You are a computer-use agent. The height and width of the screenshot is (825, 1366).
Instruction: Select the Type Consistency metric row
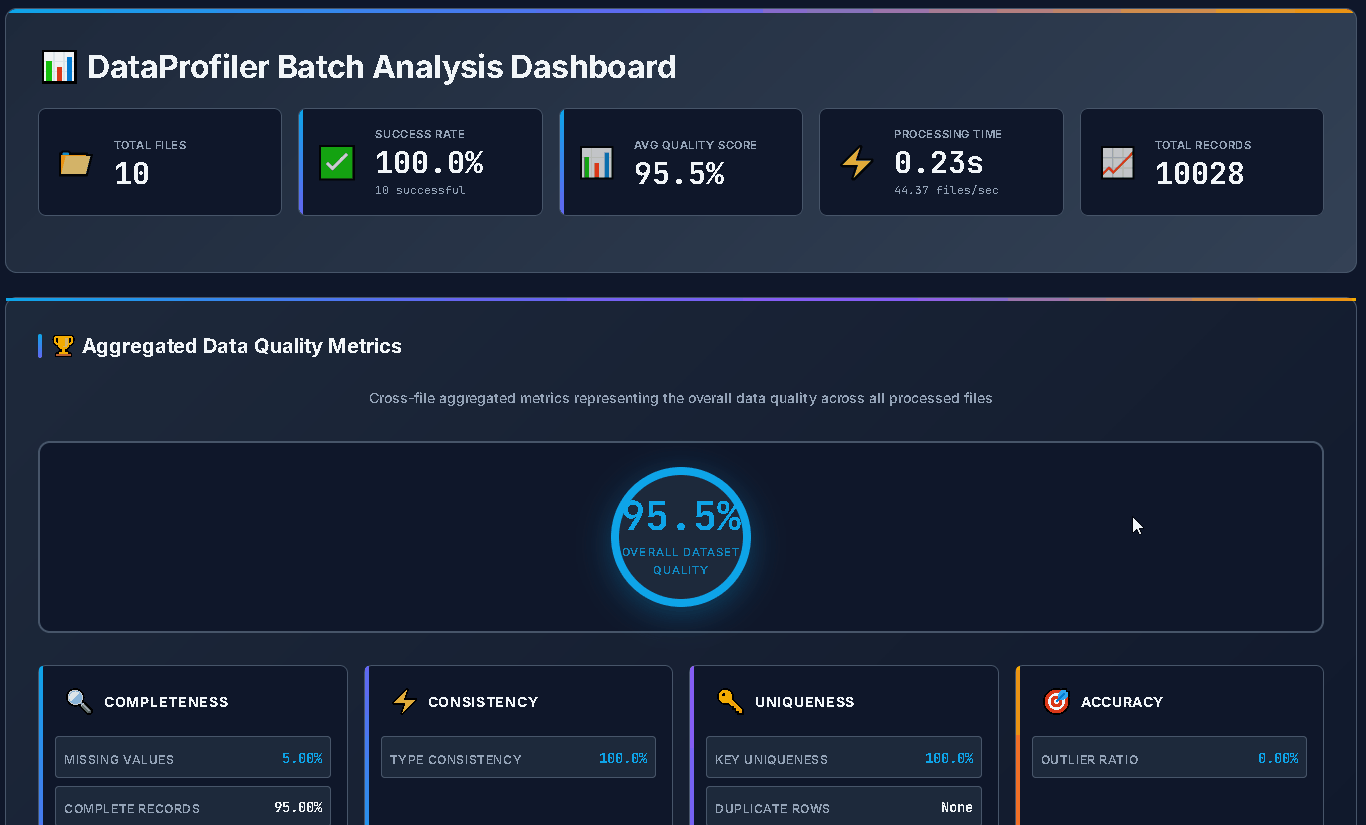pyautogui.click(x=518, y=757)
